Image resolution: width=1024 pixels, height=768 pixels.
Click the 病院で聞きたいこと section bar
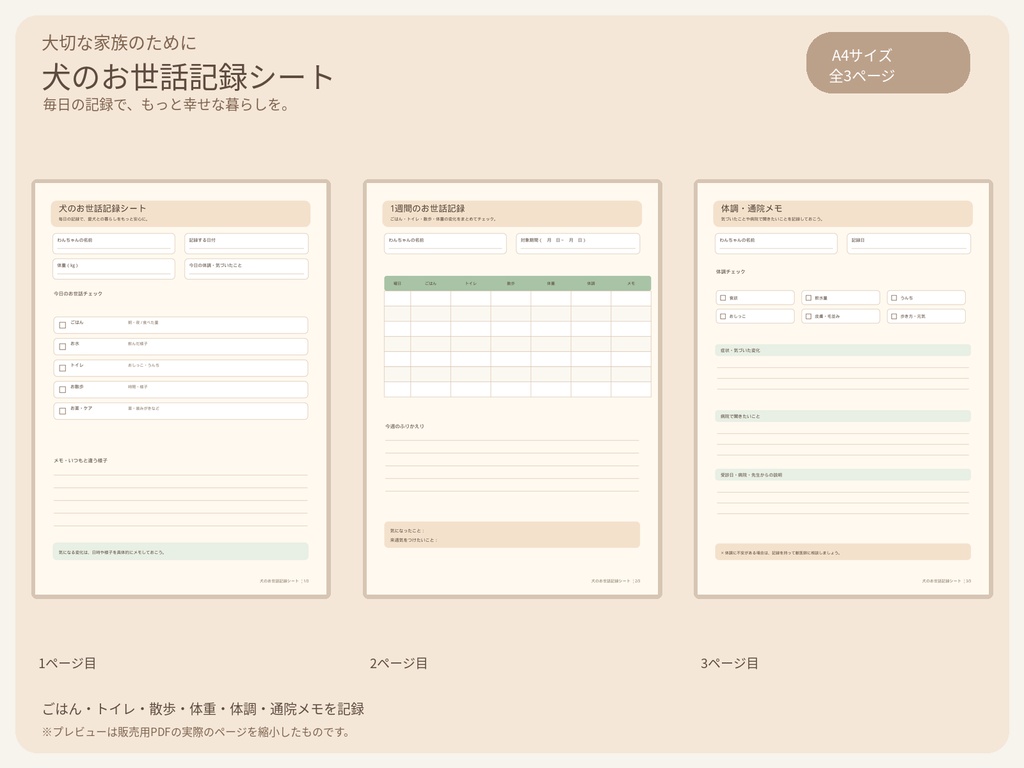coord(843,416)
